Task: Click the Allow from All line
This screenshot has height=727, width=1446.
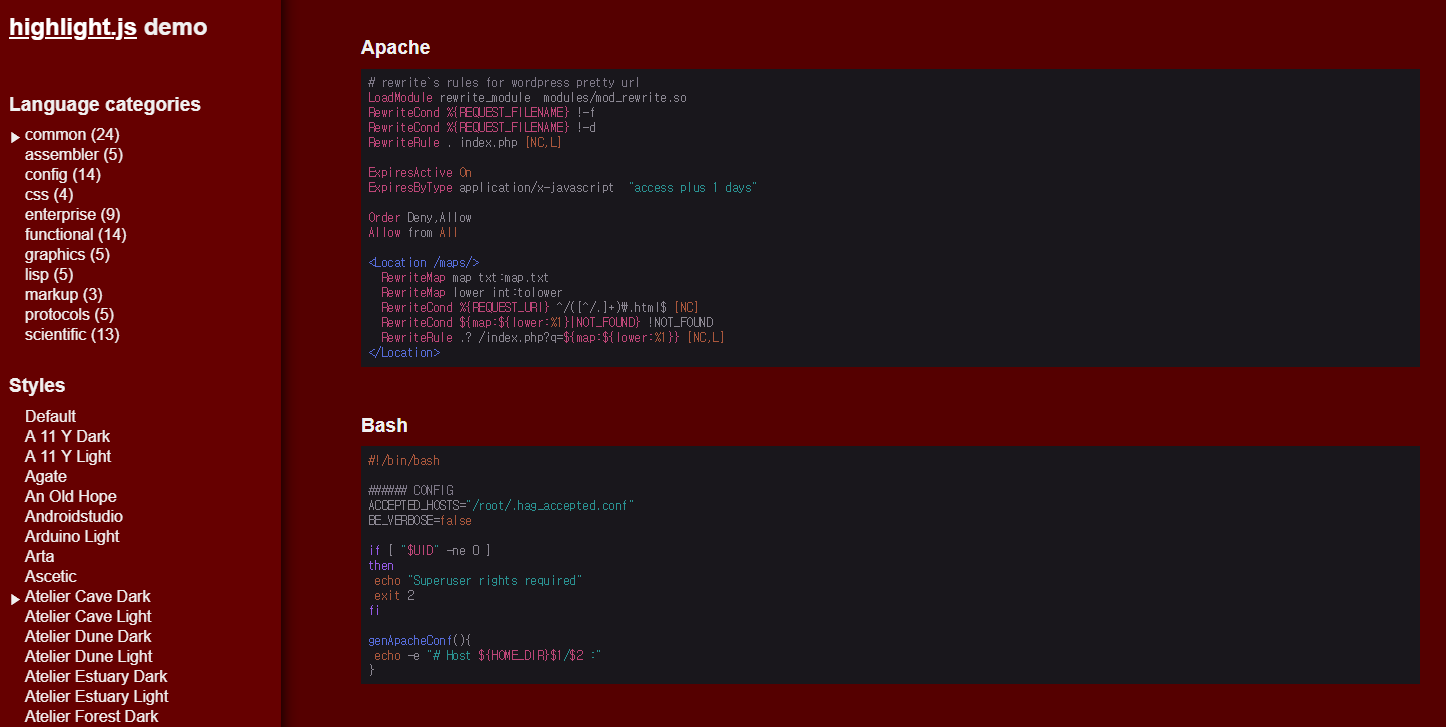Action: (413, 233)
